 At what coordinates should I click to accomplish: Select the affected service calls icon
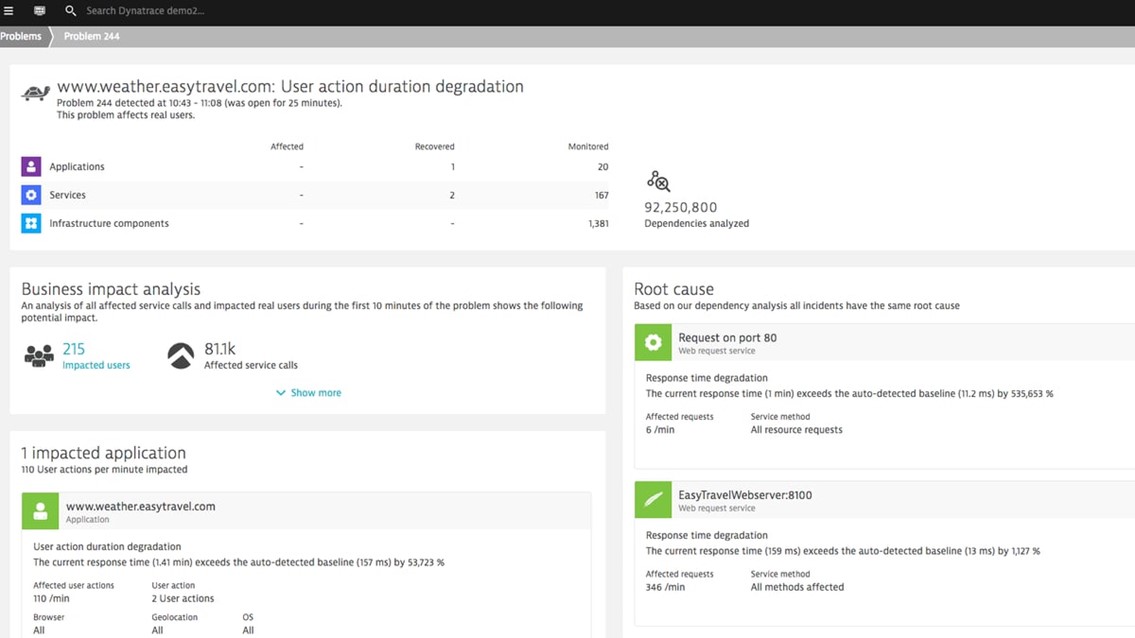tap(180, 355)
